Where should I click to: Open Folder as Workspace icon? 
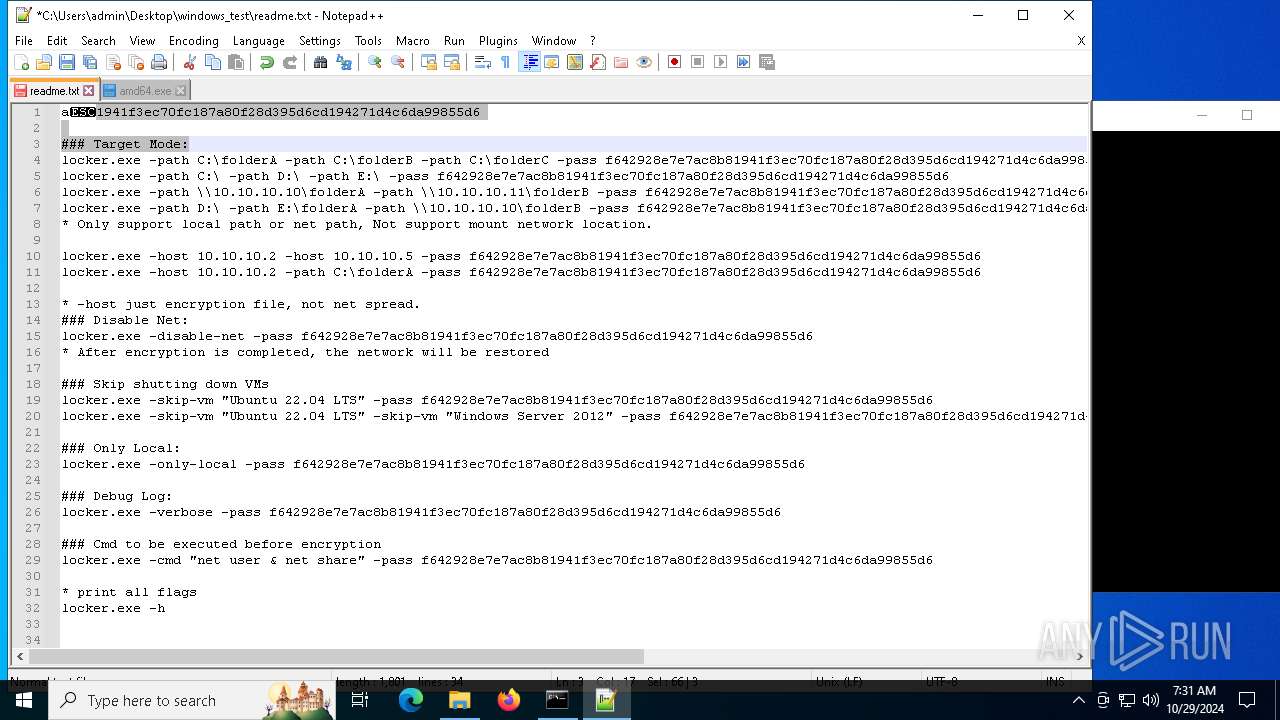[621, 62]
